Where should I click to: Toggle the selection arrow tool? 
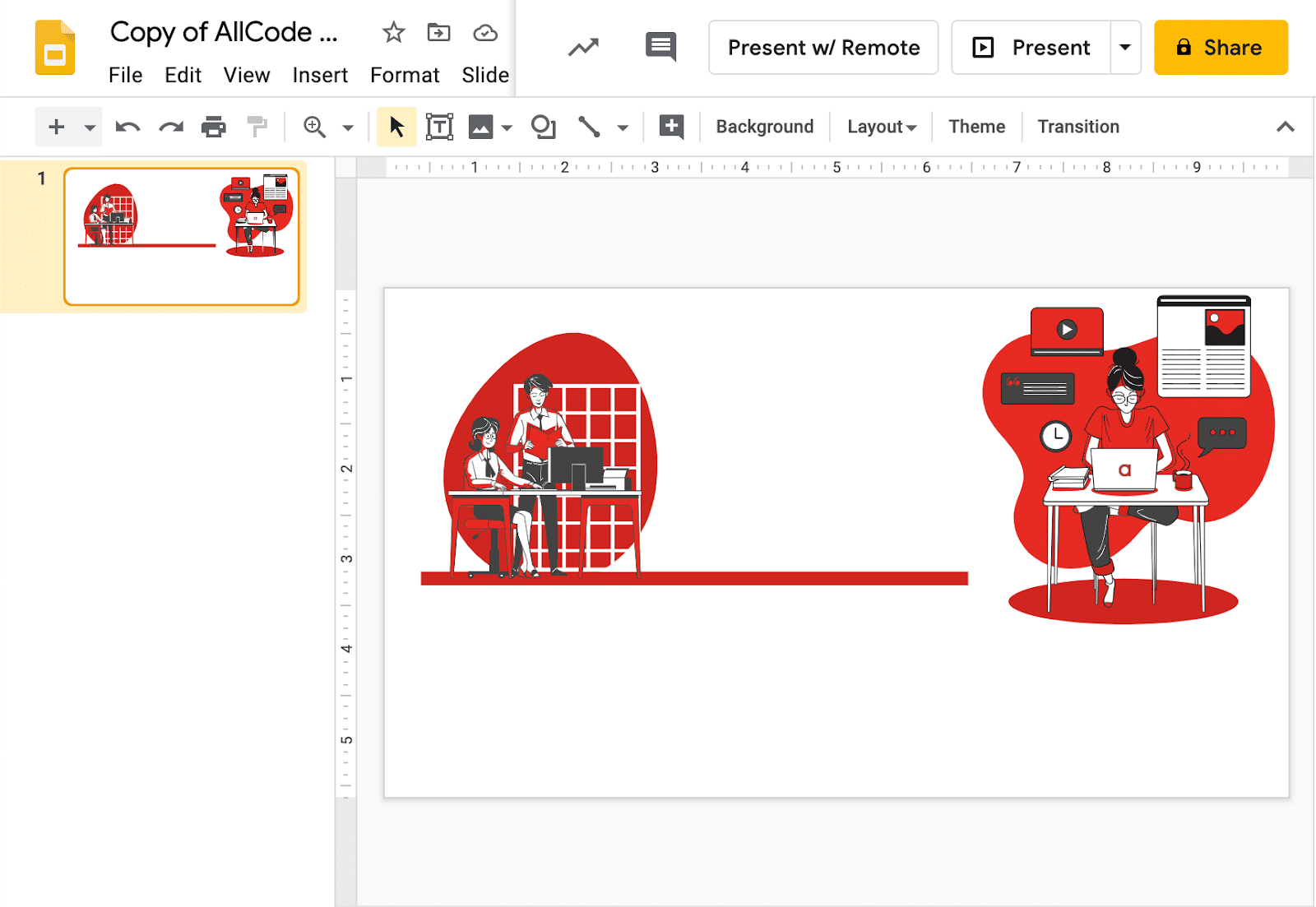tap(396, 127)
